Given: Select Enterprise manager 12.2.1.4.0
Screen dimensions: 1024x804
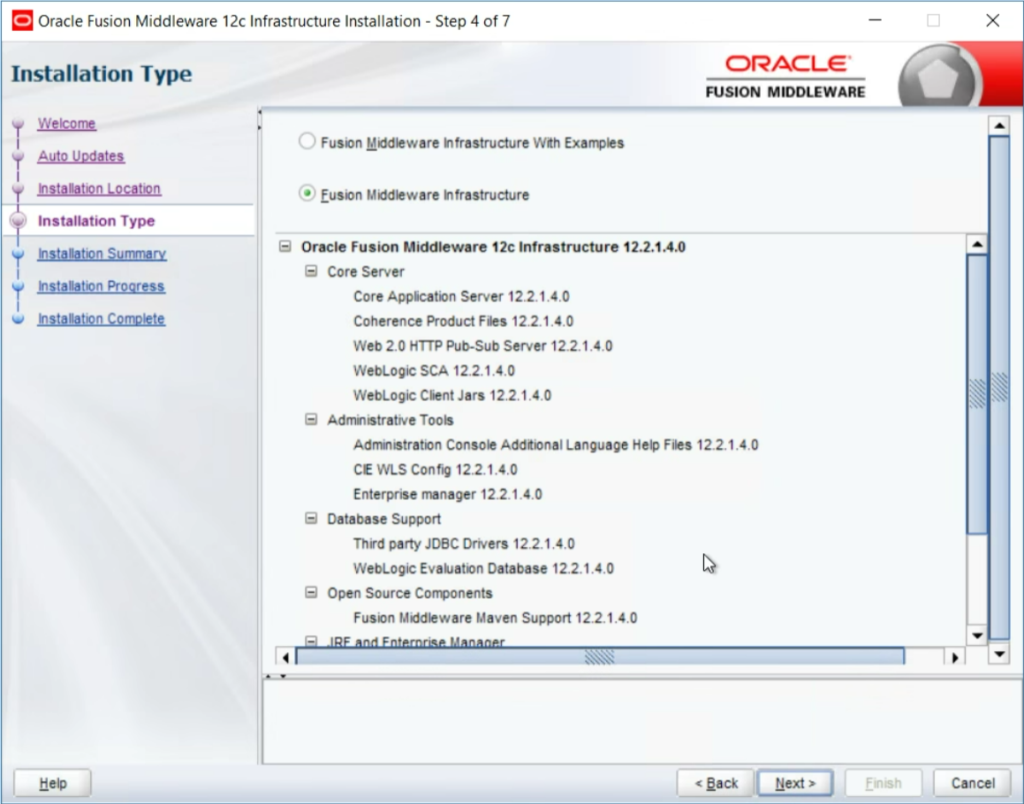Looking at the screenshot, I should tap(447, 494).
